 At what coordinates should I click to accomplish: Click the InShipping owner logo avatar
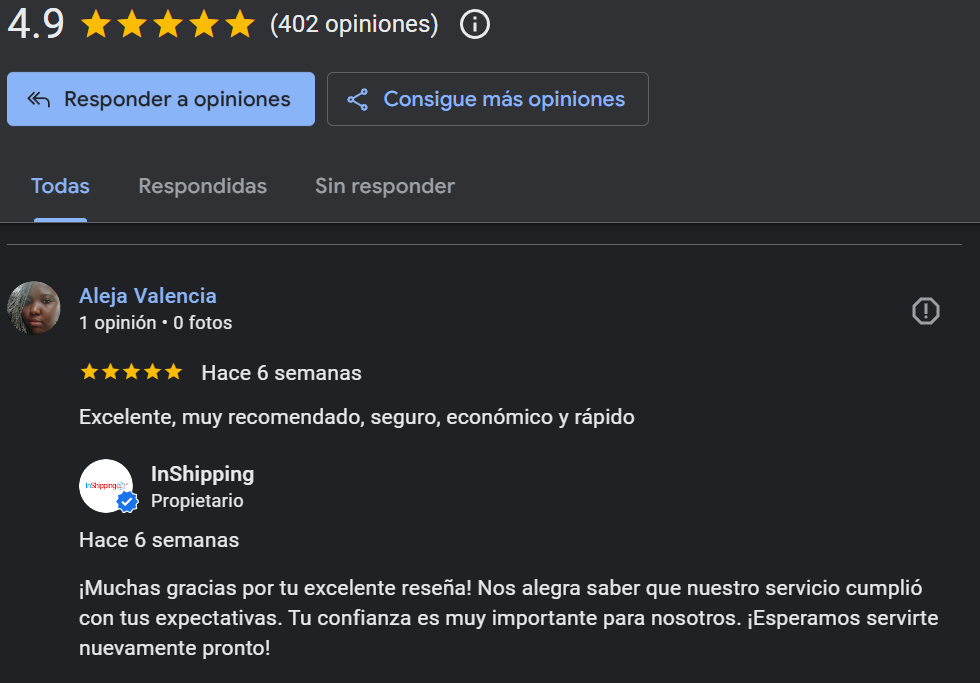tap(106, 486)
